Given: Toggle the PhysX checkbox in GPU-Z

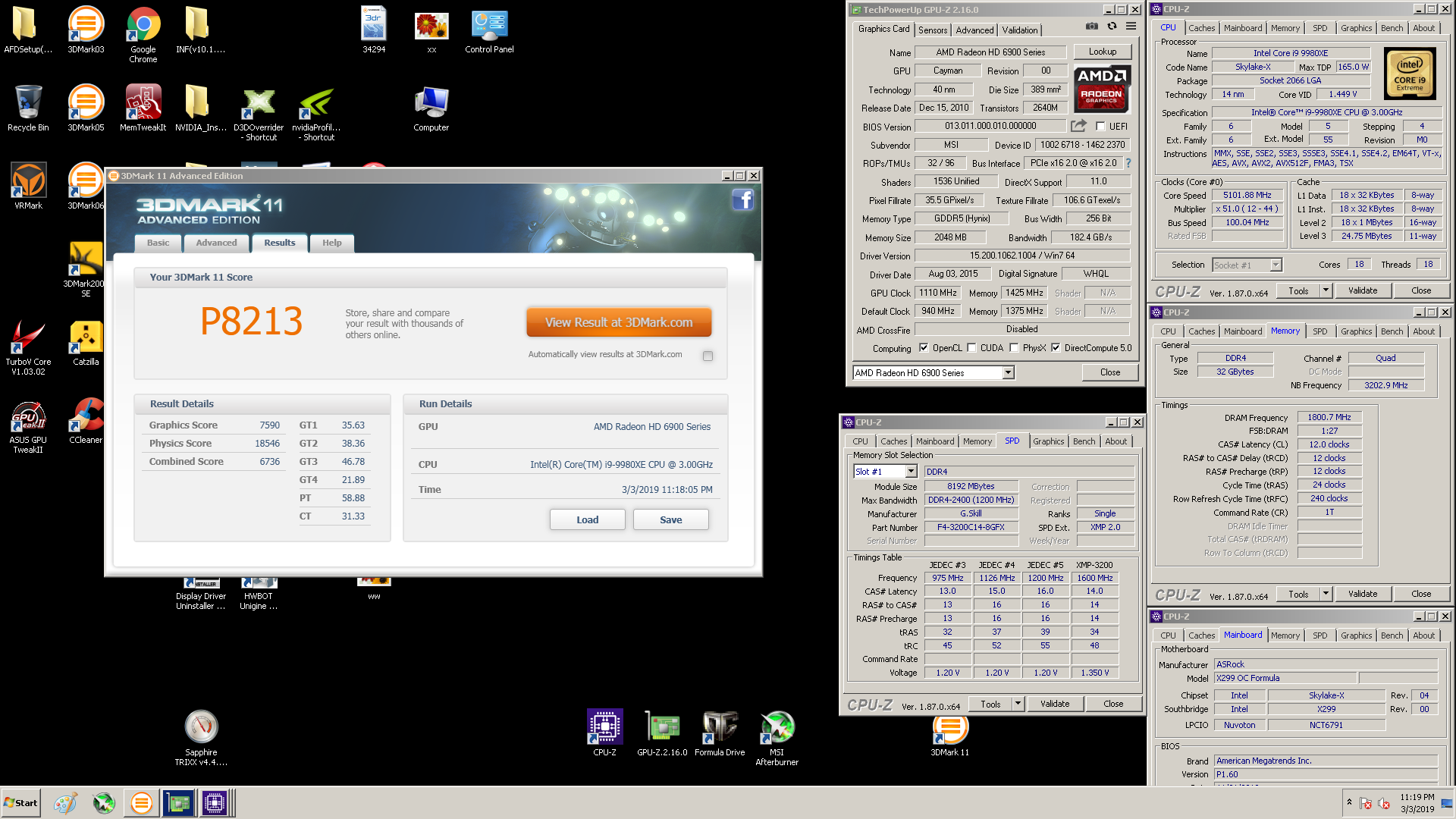Looking at the screenshot, I should coord(1014,348).
